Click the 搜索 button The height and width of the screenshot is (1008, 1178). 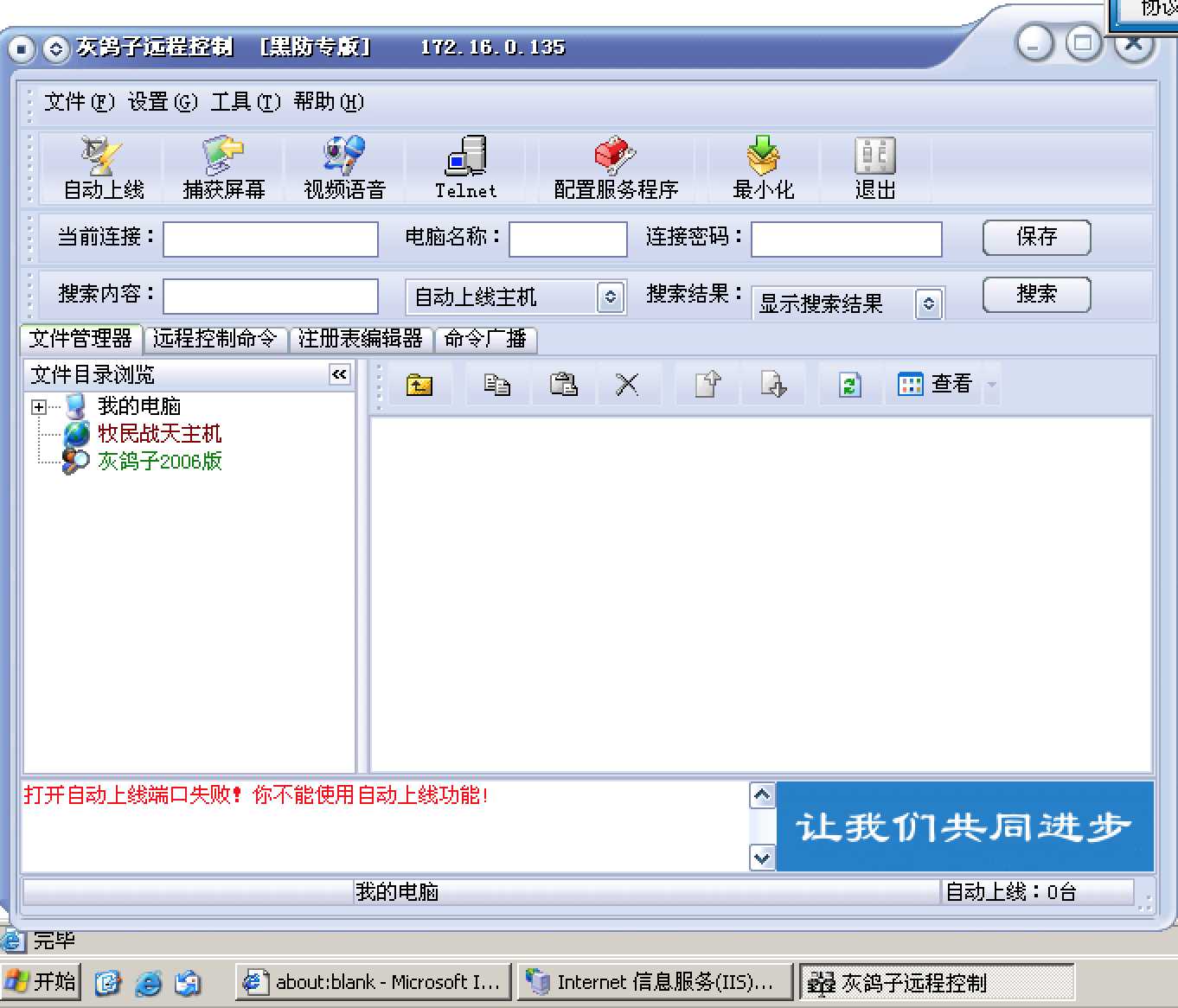click(x=1036, y=295)
